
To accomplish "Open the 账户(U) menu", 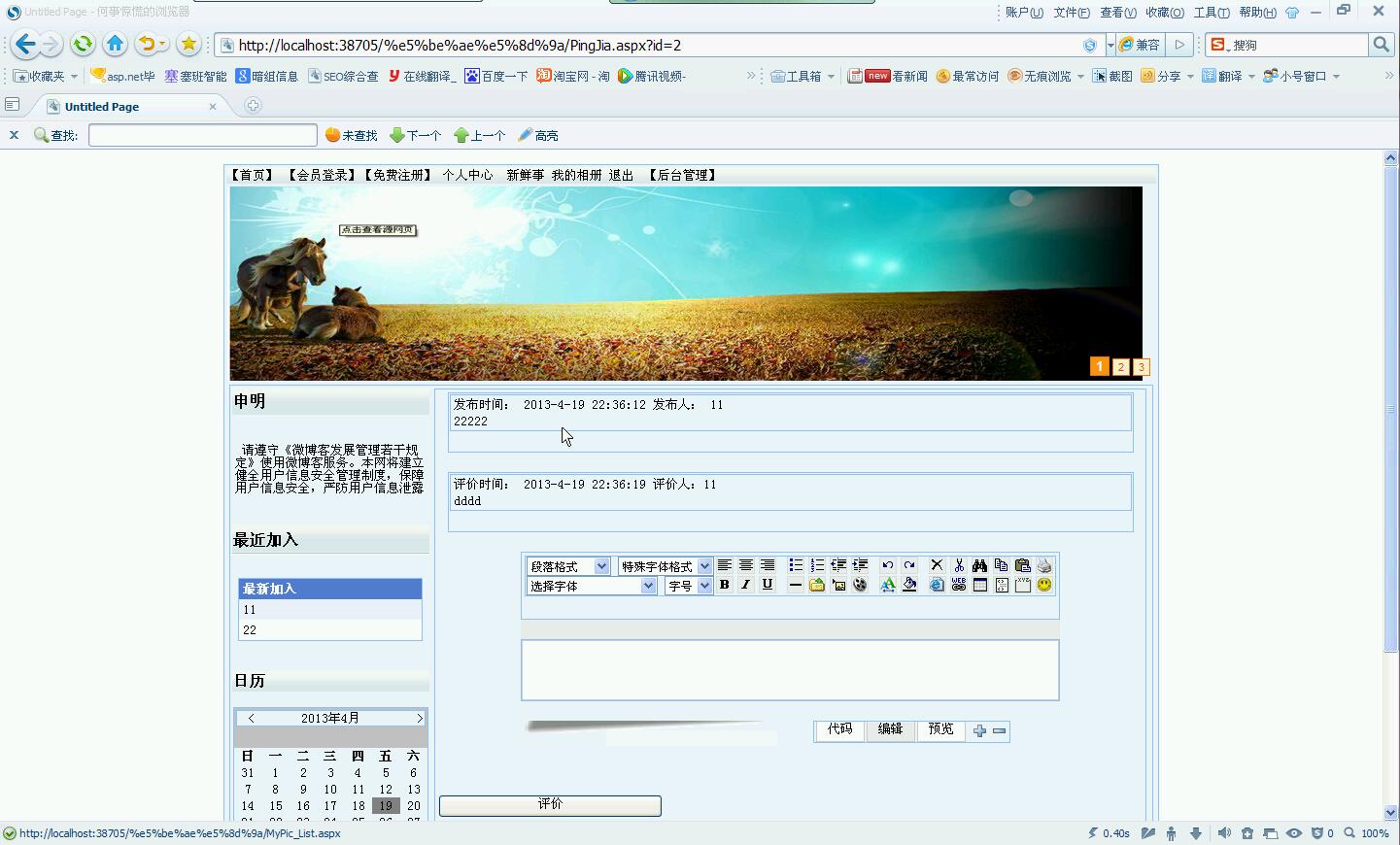I will 1024,13.
